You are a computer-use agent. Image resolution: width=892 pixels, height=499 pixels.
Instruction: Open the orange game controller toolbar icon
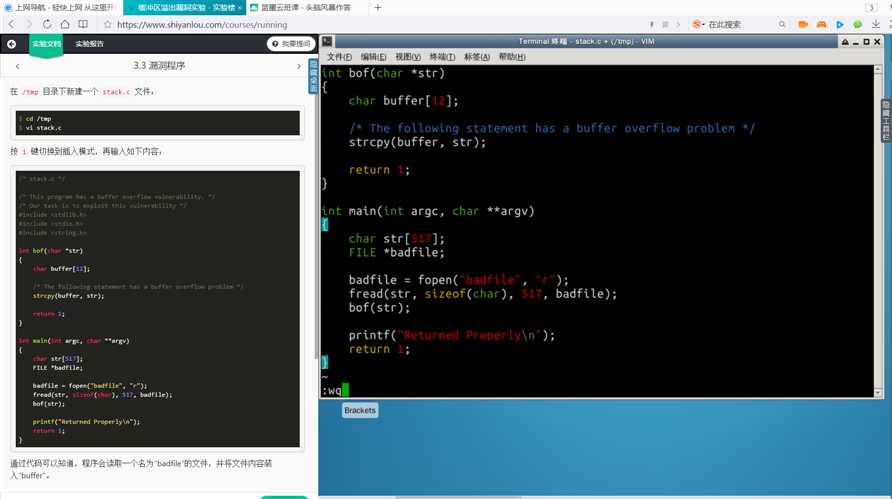pos(821,24)
